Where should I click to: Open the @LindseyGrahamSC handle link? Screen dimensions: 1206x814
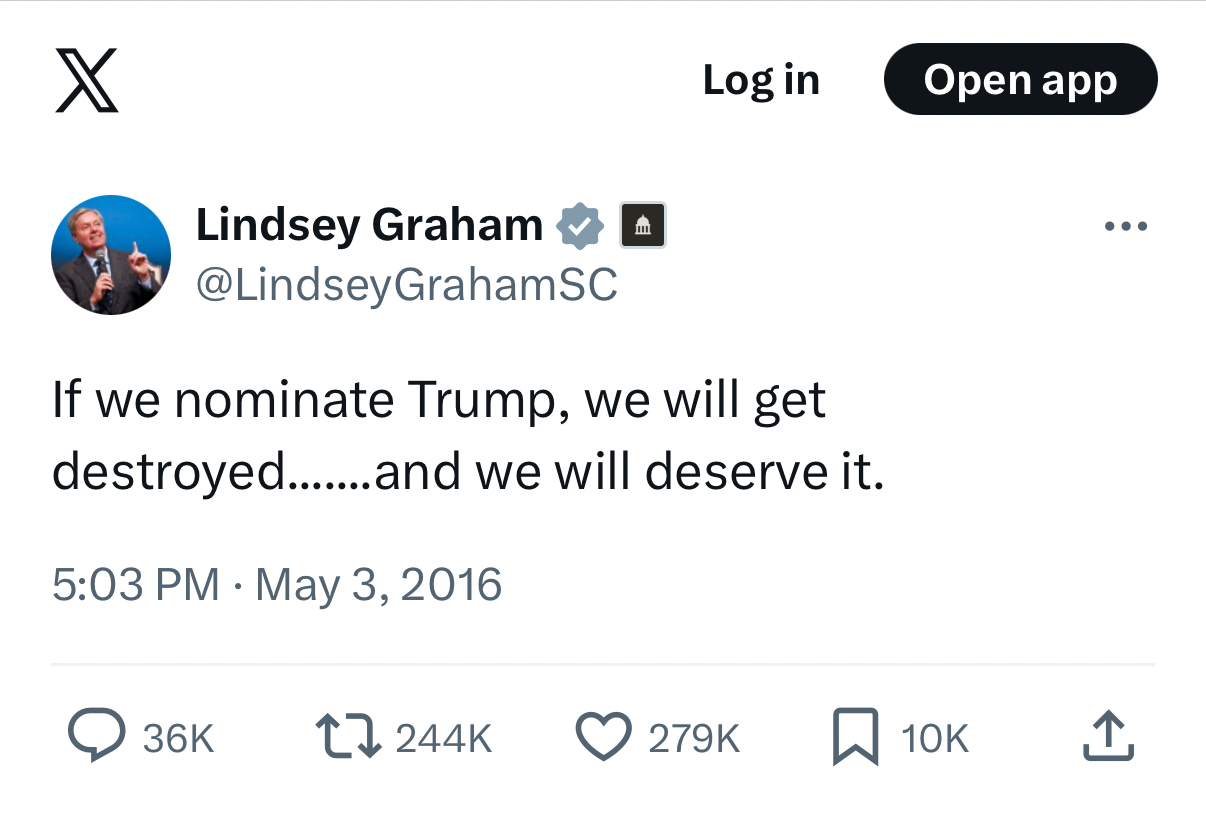[407, 285]
